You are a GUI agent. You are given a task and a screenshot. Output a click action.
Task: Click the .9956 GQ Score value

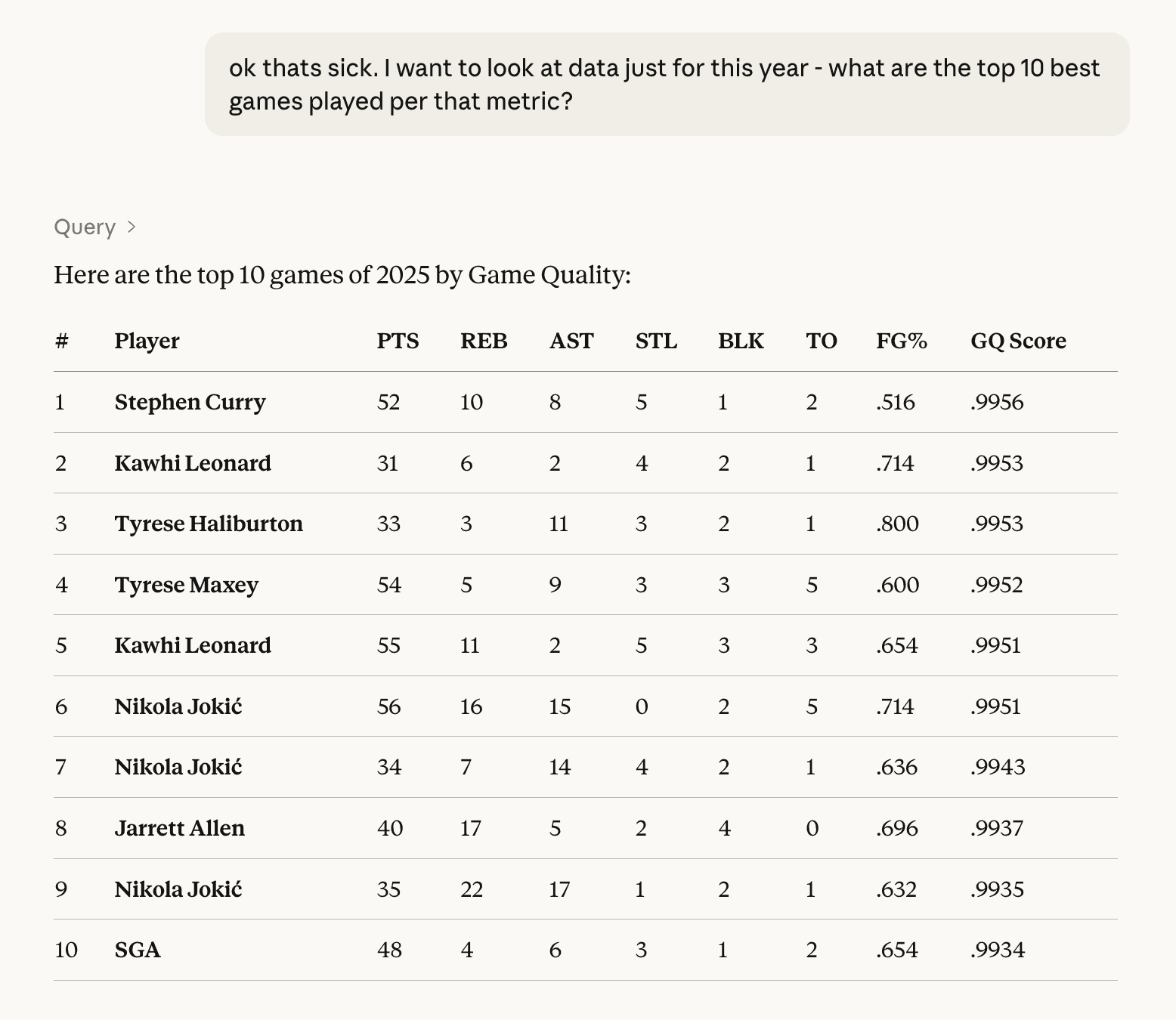click(x=997, y=402)
